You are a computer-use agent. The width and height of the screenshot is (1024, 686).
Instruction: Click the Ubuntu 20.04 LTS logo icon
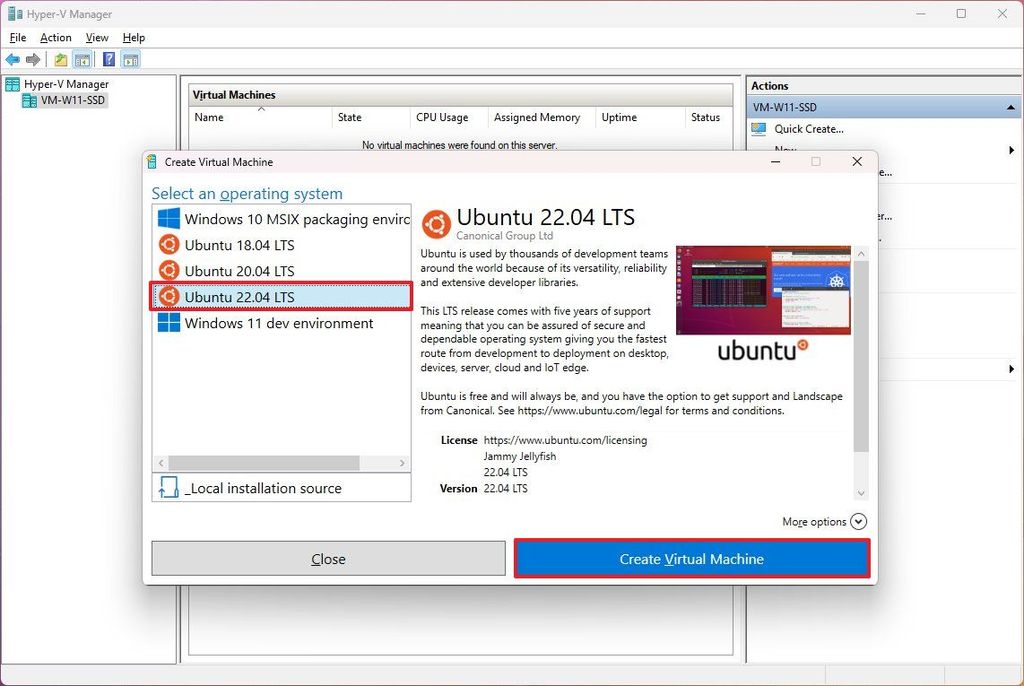coord(168,270)
